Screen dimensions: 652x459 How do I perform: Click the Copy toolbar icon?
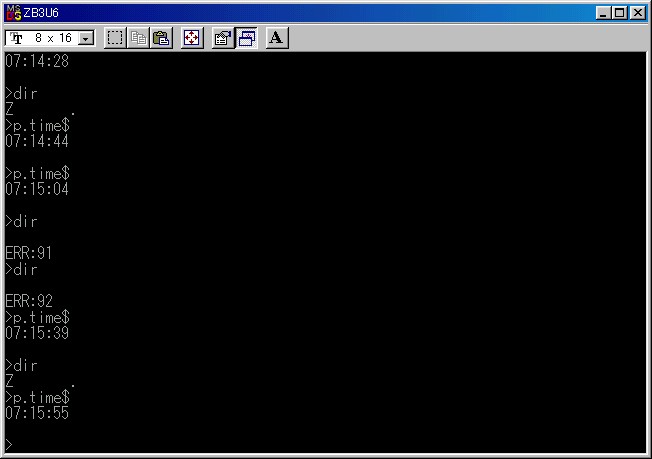click(138, 38)
